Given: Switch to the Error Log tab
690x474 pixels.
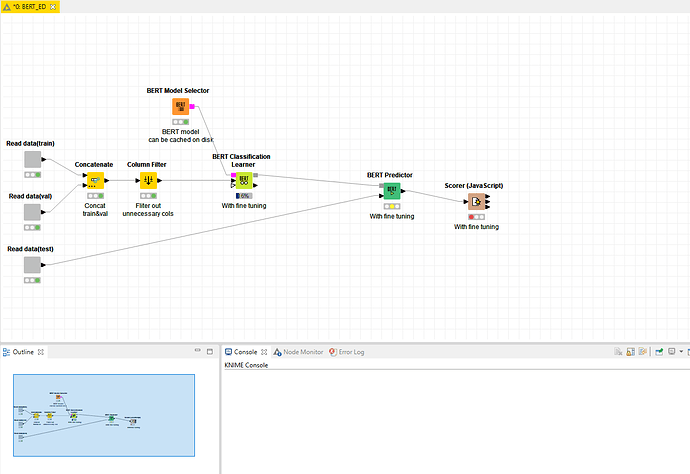Looking at the screenshot, I should 347,352.
